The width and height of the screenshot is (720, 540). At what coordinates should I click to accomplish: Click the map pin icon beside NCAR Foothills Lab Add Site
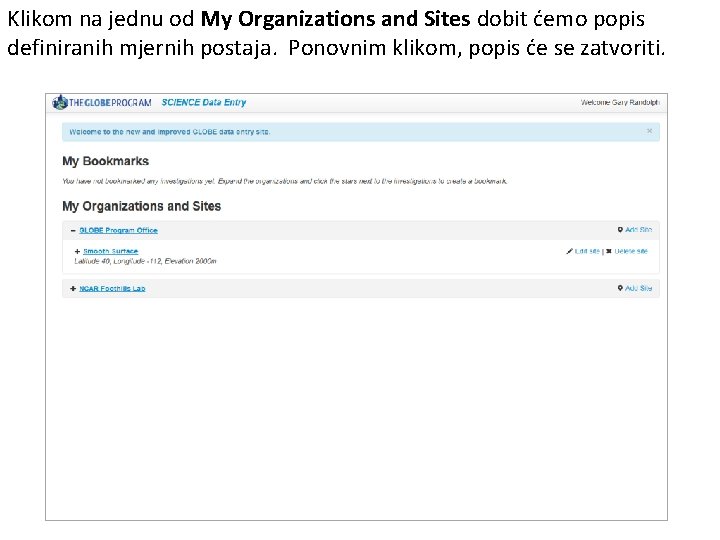pyautogui.click(x=620, y=288)
